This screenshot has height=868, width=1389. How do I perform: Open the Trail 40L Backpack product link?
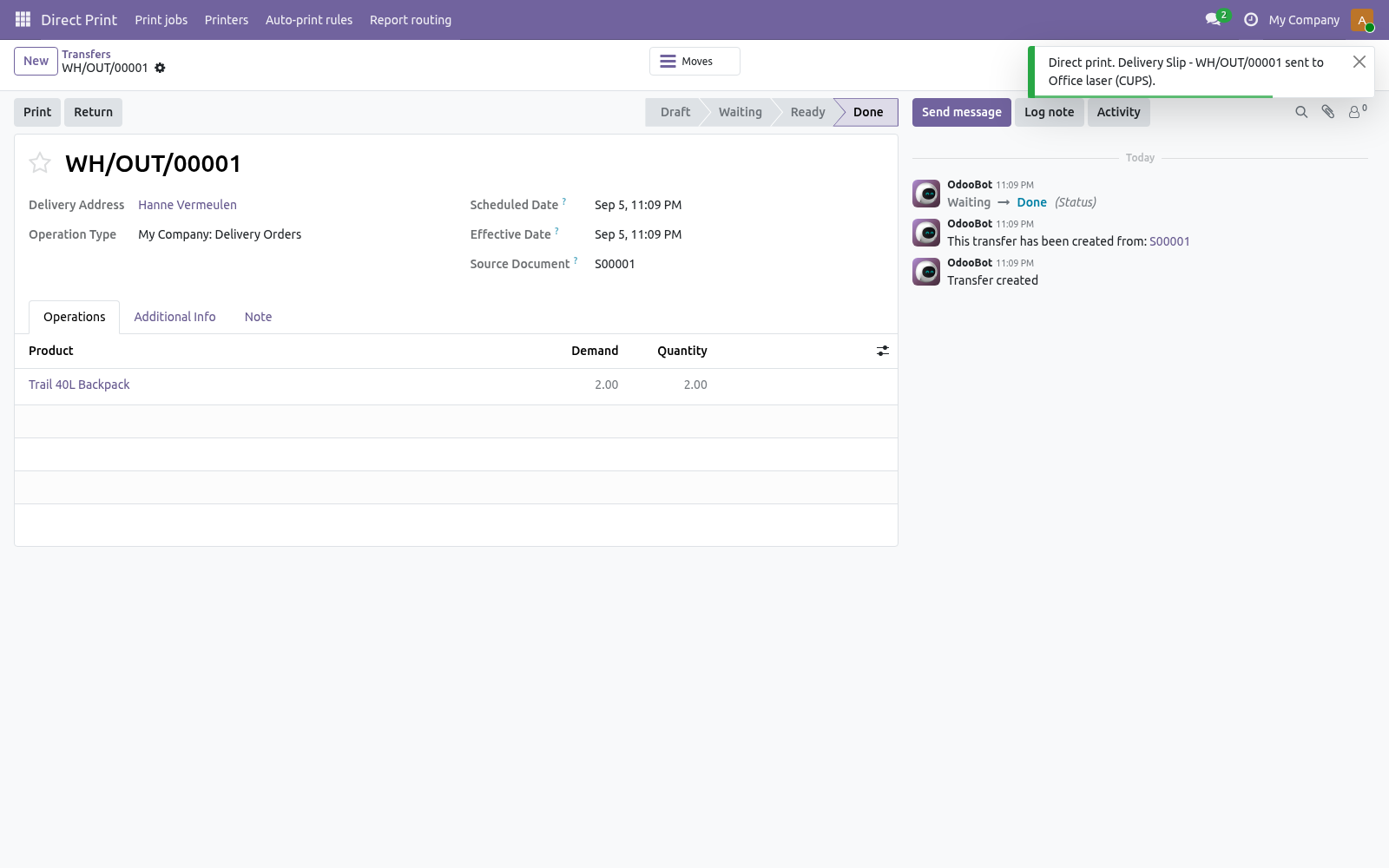click(x=79, y=385)
